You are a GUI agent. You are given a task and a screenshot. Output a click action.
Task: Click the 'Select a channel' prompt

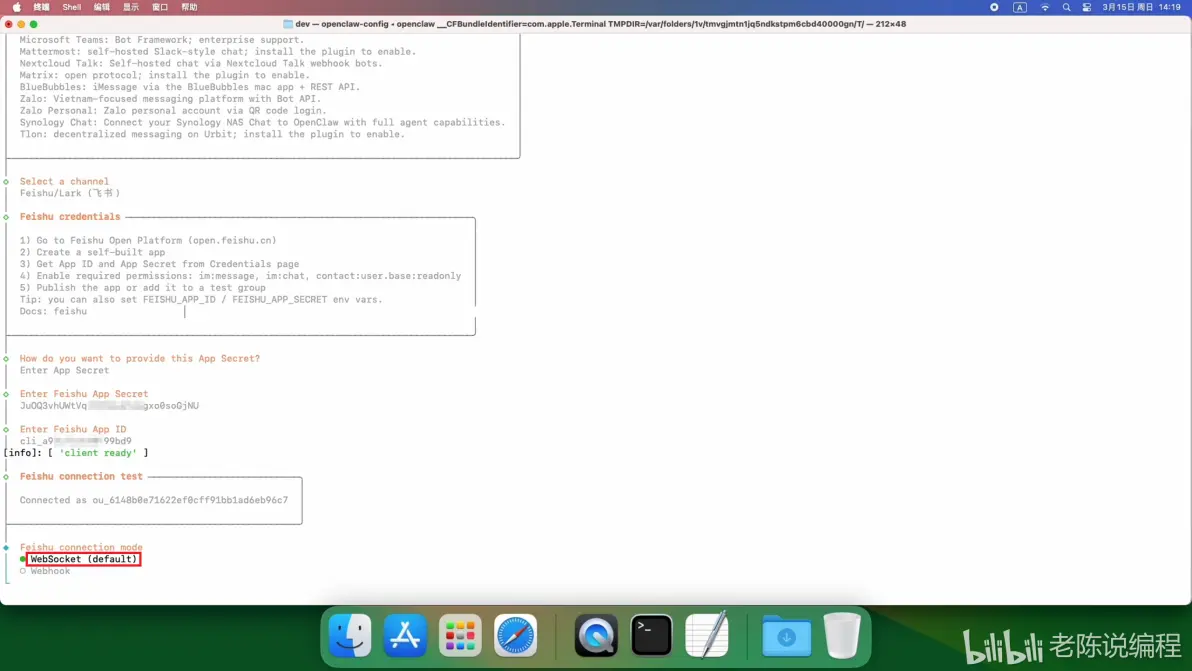(64, 181)
